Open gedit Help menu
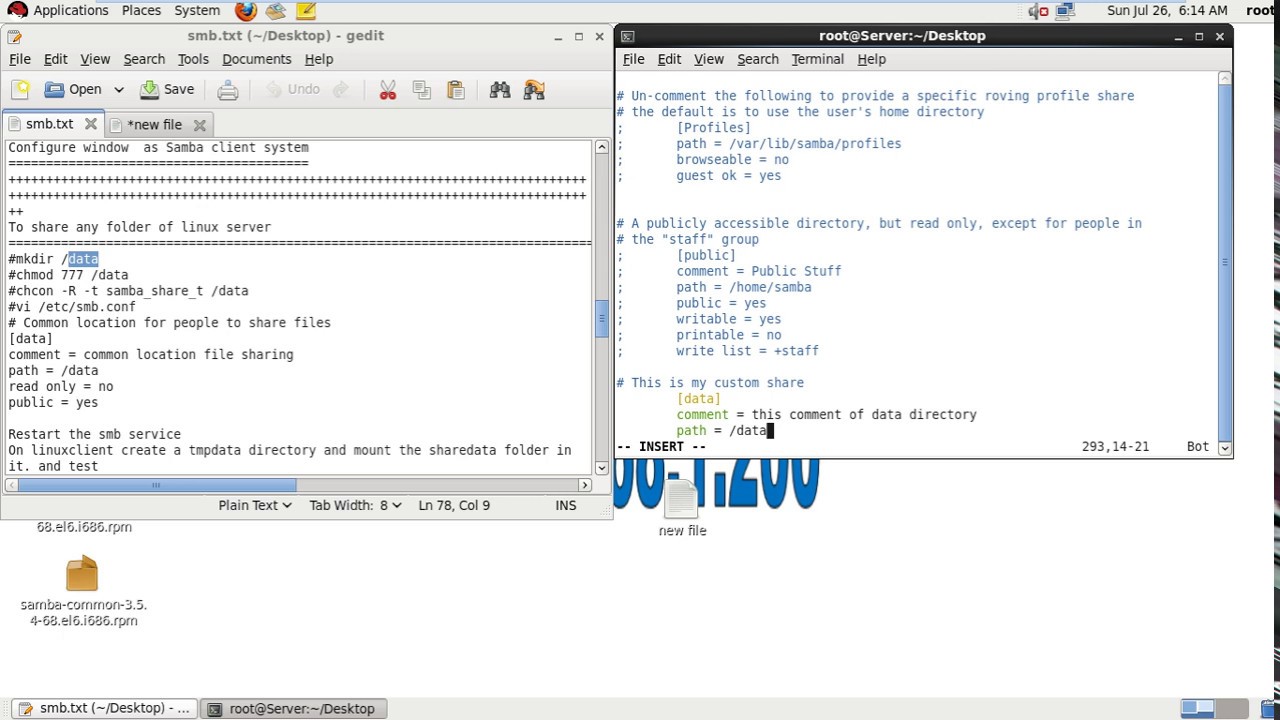1280x720 pixels. pyautogui.click(x=319, y=59)
